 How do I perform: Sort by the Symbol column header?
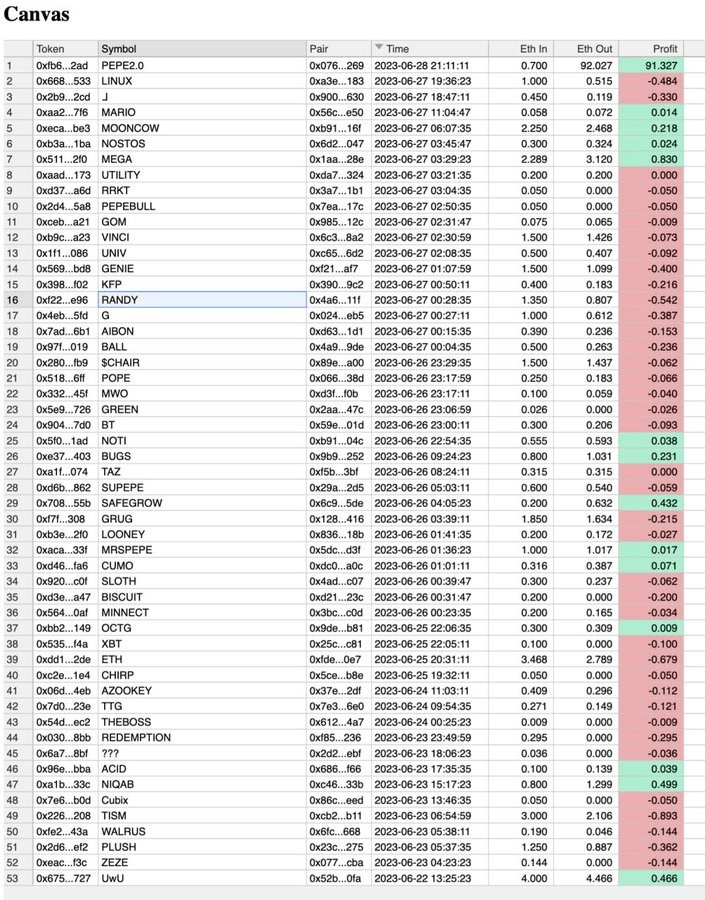point(202,49)
